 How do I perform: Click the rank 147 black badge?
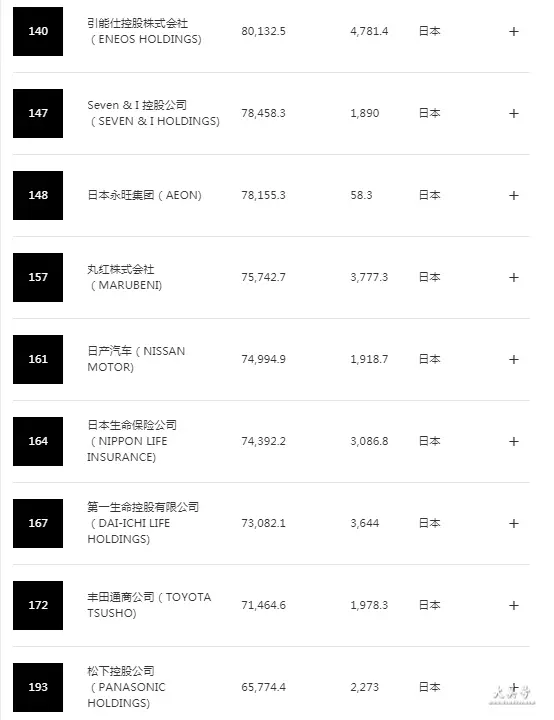point(38,113)
